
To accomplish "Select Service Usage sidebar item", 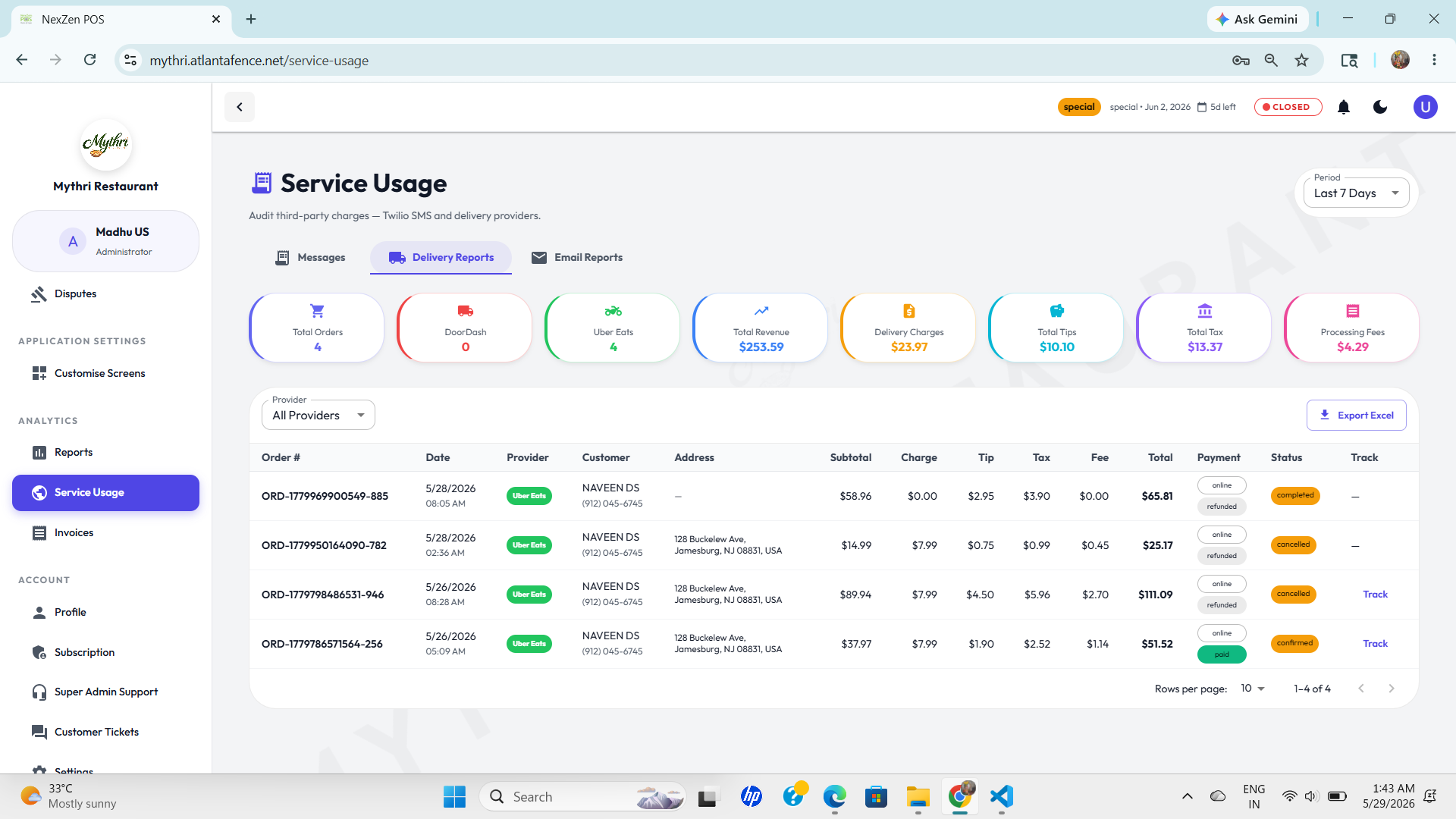I will (x=105, y=492).
